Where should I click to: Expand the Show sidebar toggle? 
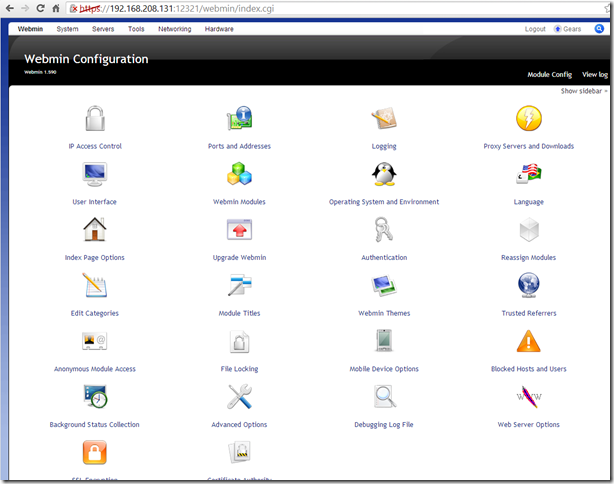pyautogui.click(x=584, y=91)
